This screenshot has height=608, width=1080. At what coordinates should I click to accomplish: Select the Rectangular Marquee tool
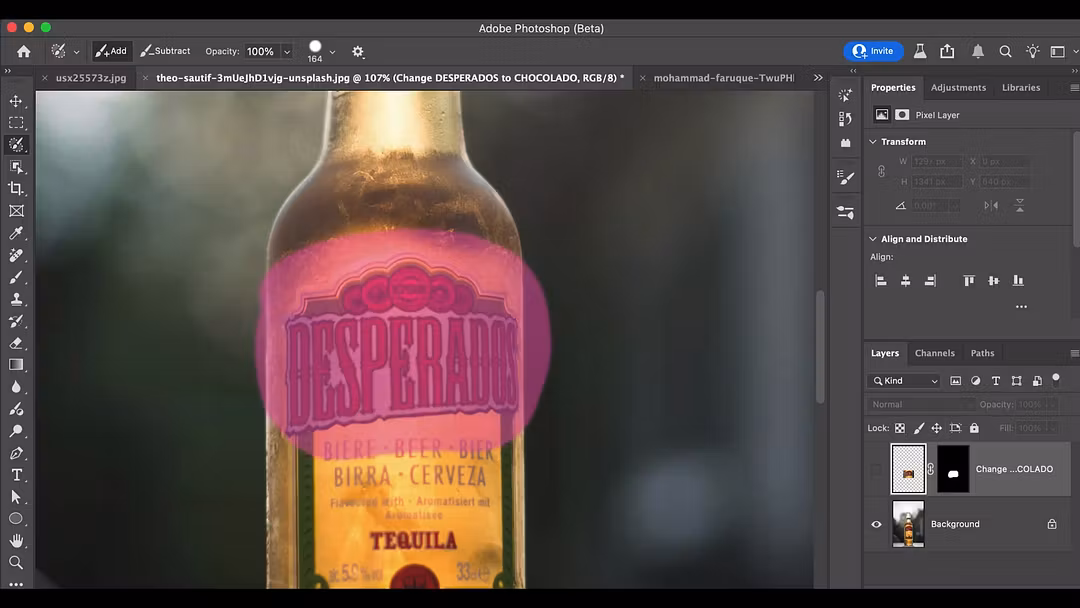click(16, 122)
